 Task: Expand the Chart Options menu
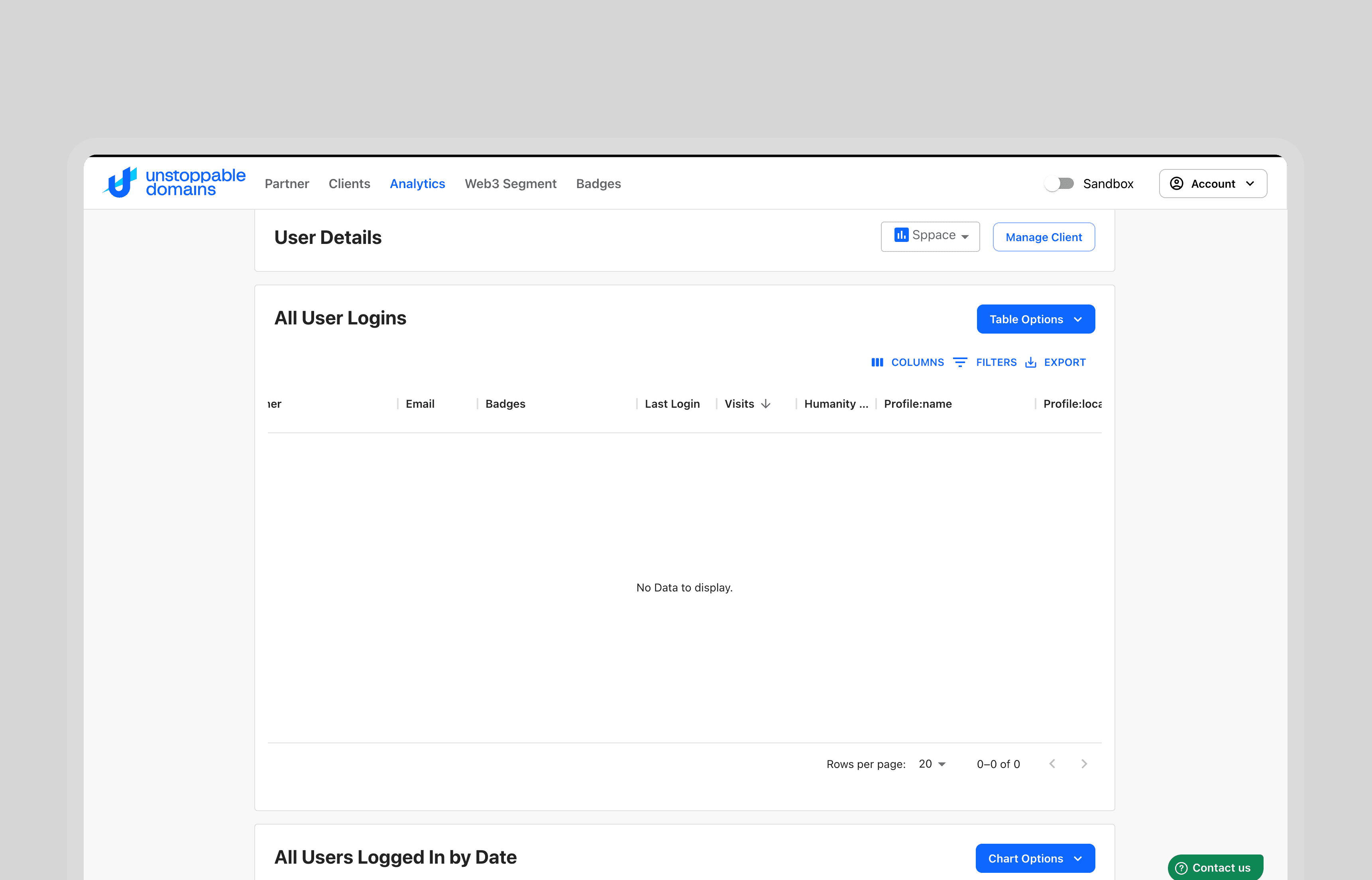(x=1035, y=858)
